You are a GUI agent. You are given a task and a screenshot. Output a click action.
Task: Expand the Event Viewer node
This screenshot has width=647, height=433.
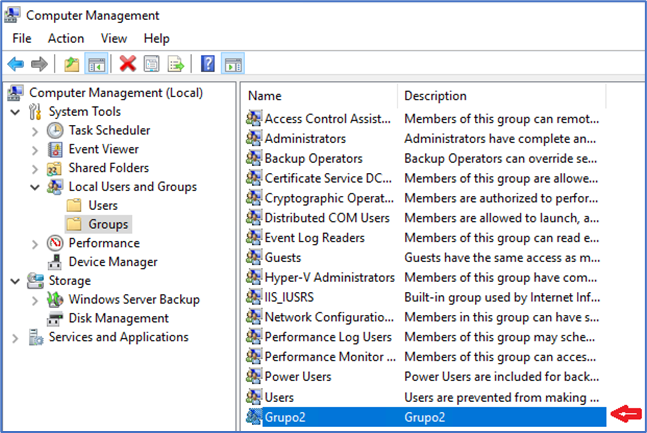[36, 149]
